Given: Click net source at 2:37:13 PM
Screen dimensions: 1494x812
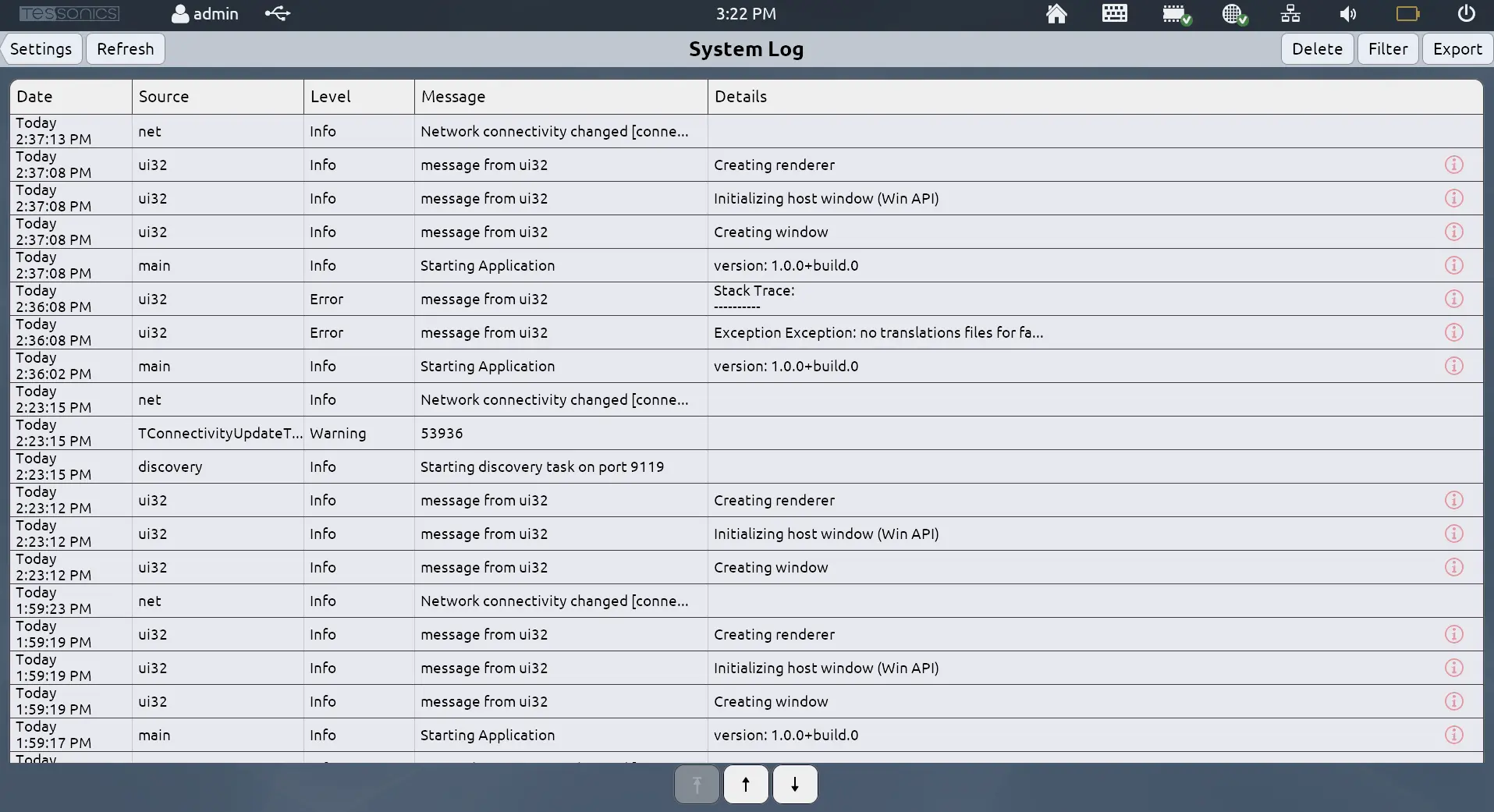Looking at the screenshot, I should click(x=149, y=131).
